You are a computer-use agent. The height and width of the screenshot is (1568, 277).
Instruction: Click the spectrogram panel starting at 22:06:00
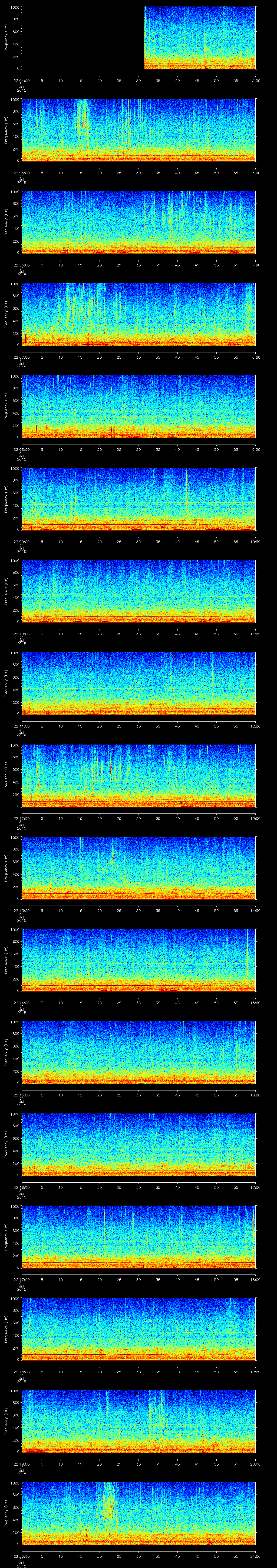click(x=138, y=223)
